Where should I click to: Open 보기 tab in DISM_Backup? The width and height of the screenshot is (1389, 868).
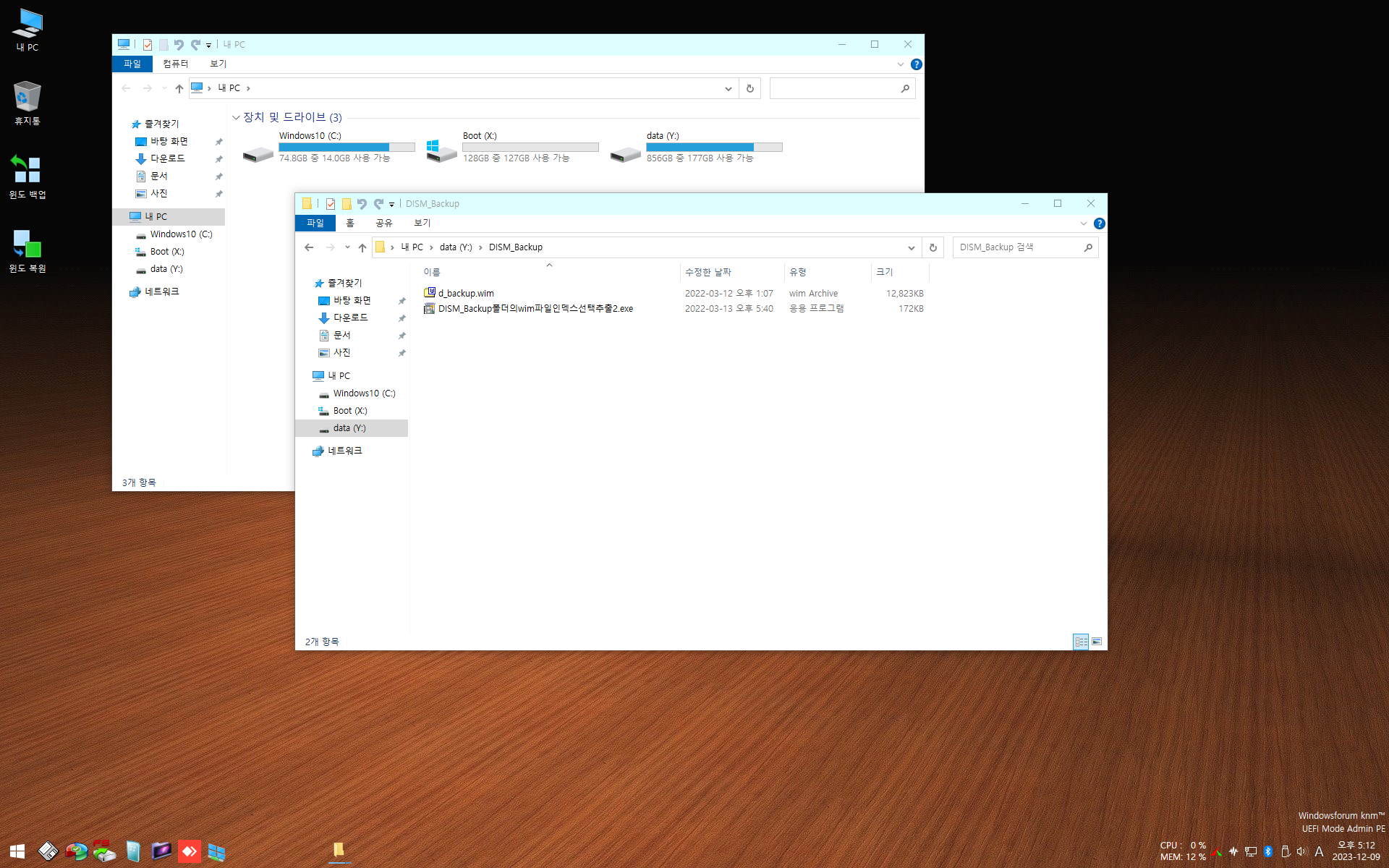422,224
